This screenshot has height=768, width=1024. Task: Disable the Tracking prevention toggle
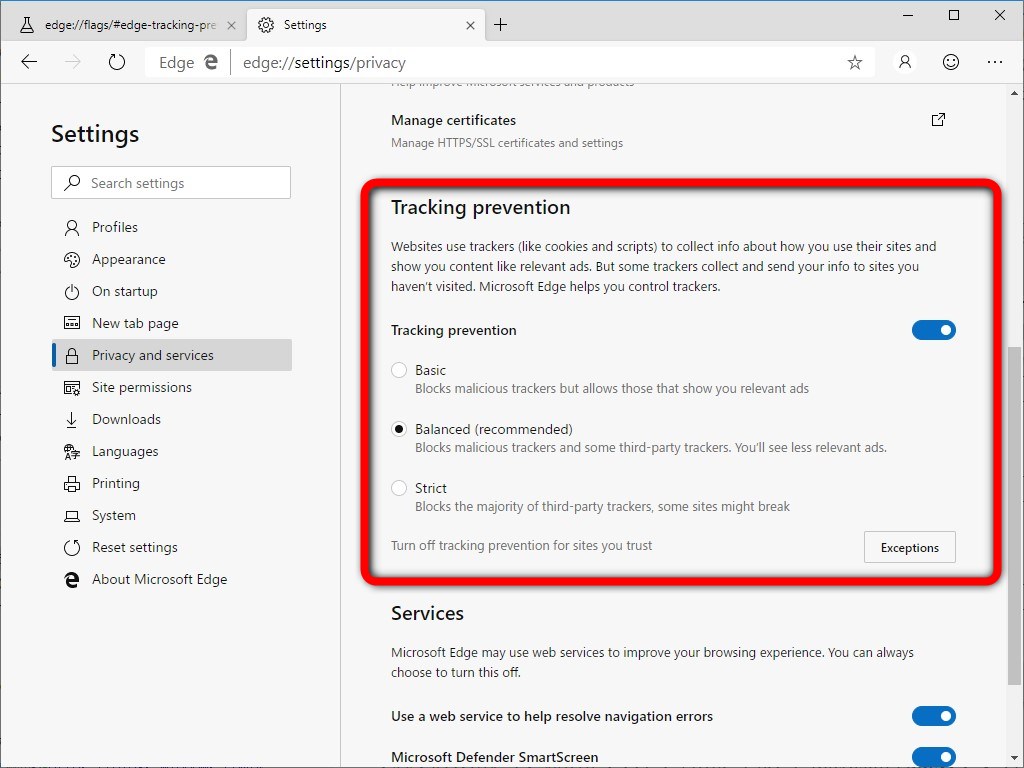(934, 330)
